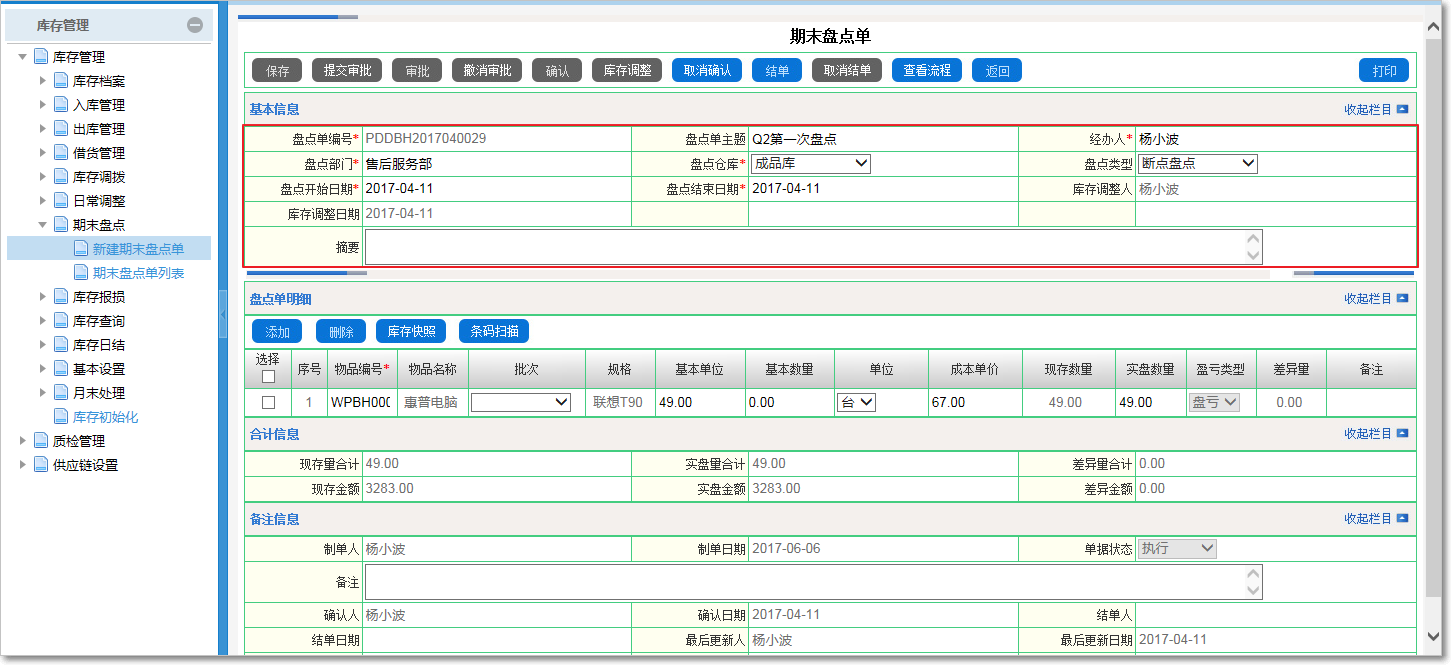
Task: Collapse the 基本信息 section using its 收起栏目 icon
Action: coord(1403,109)
